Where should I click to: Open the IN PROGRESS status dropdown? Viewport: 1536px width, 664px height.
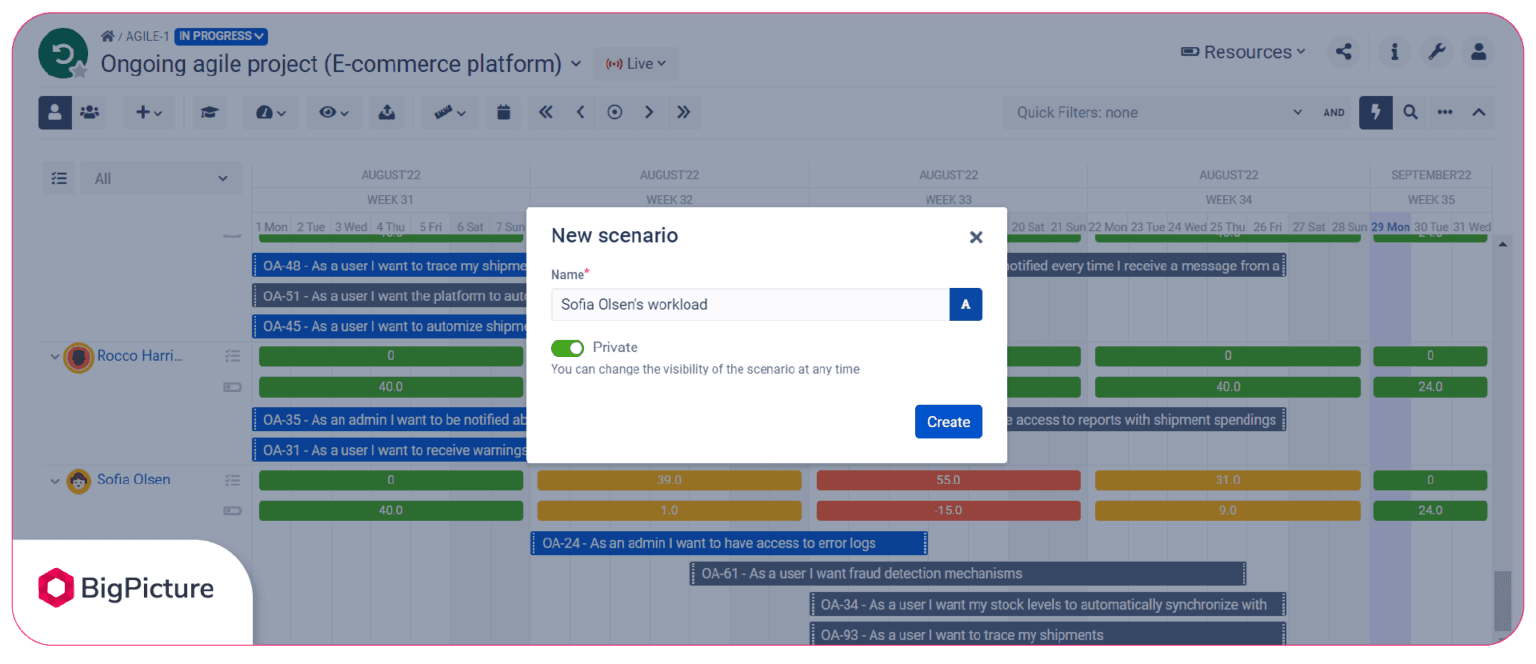[x=221, y=36]
